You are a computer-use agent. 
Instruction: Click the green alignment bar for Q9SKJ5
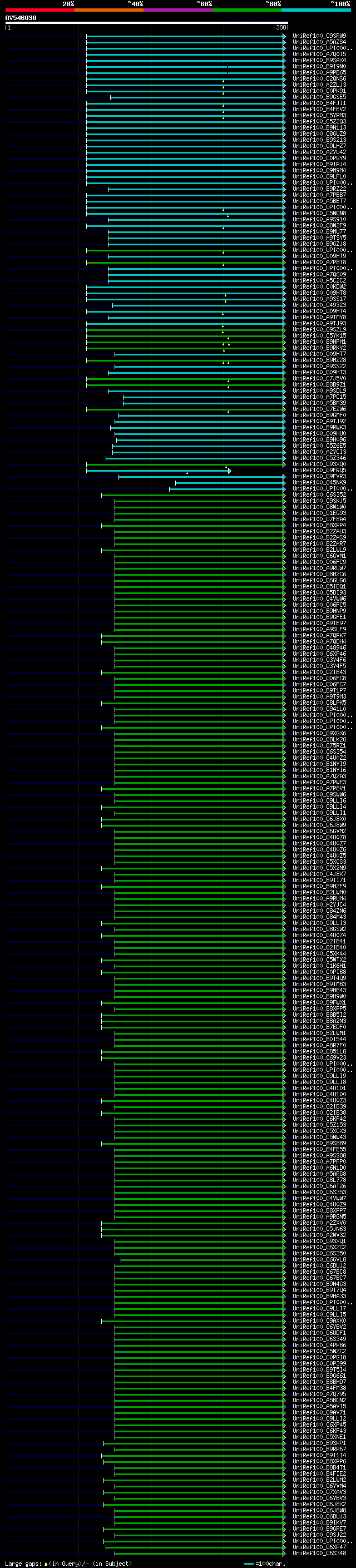(200, 501)
